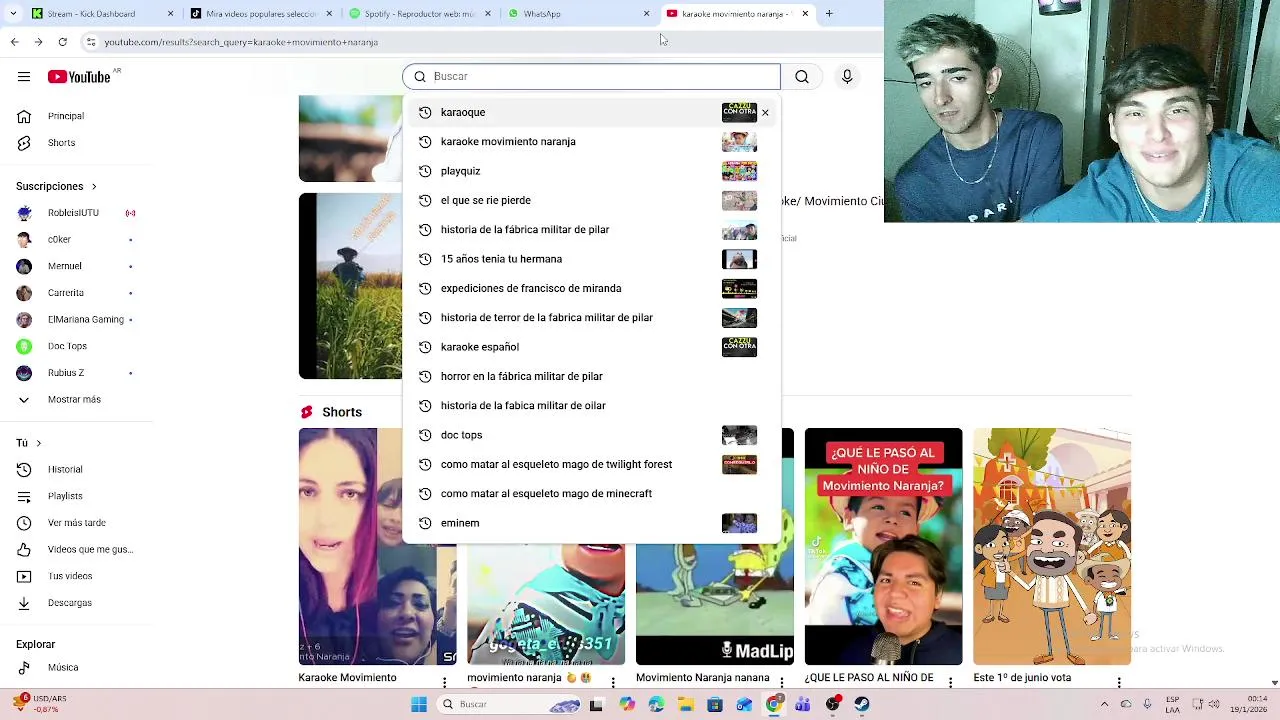Open Carrerita channel subscription
Viewport: 1280px width, 720px height.
tap(66, 293)
